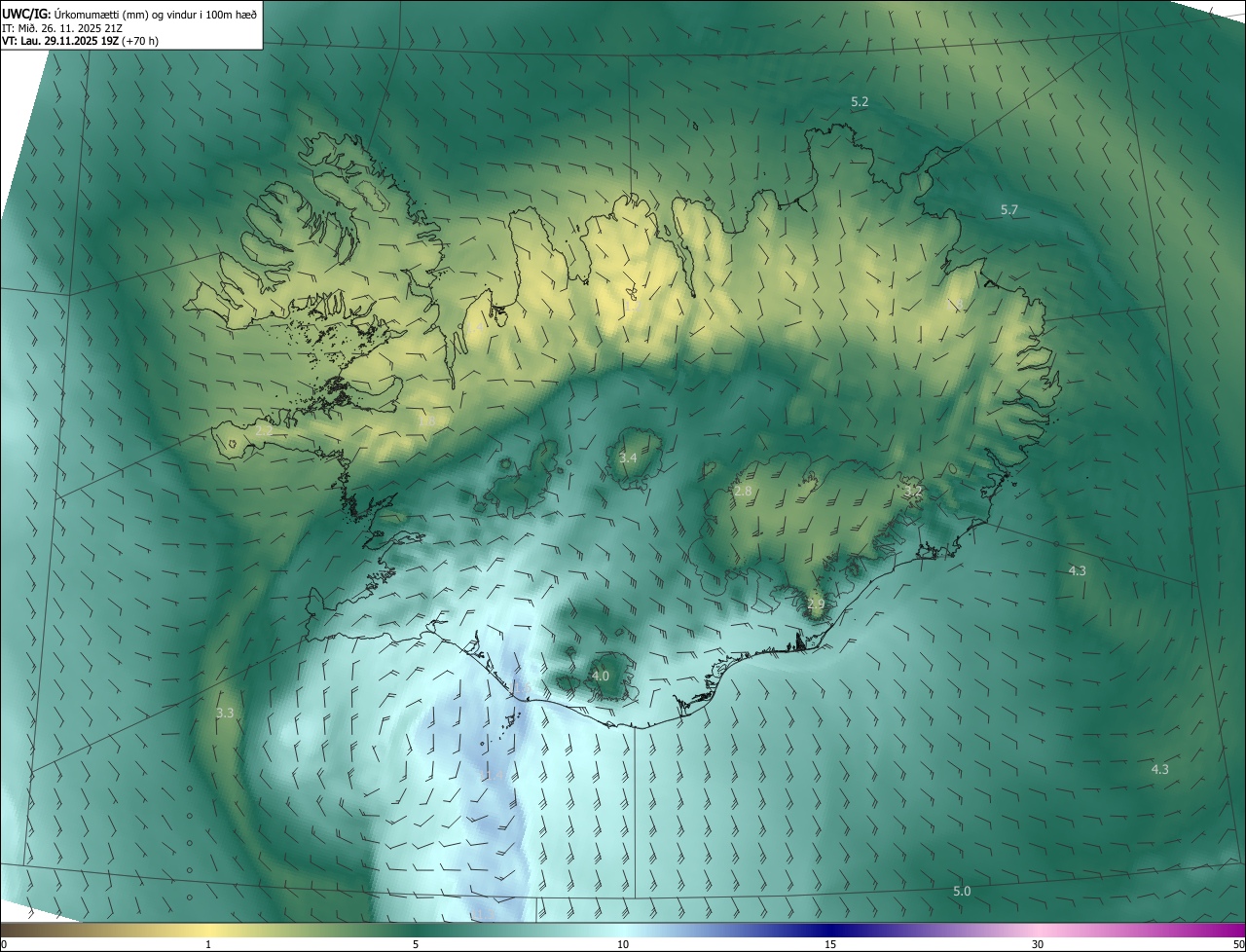Viewport: 1246px width, 952px height.
Task: Click the color scale tick label 30
Action: click(1038, 944)
